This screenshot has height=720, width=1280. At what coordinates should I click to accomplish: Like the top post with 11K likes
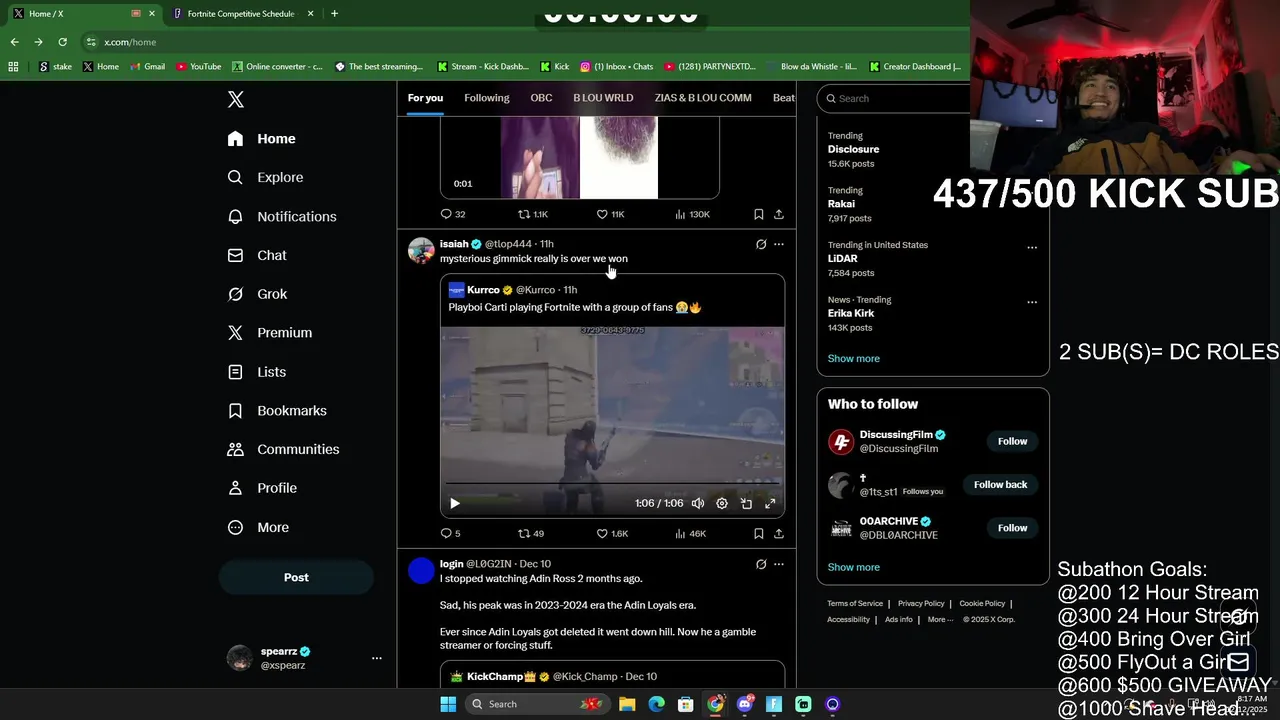pos(610,214)
